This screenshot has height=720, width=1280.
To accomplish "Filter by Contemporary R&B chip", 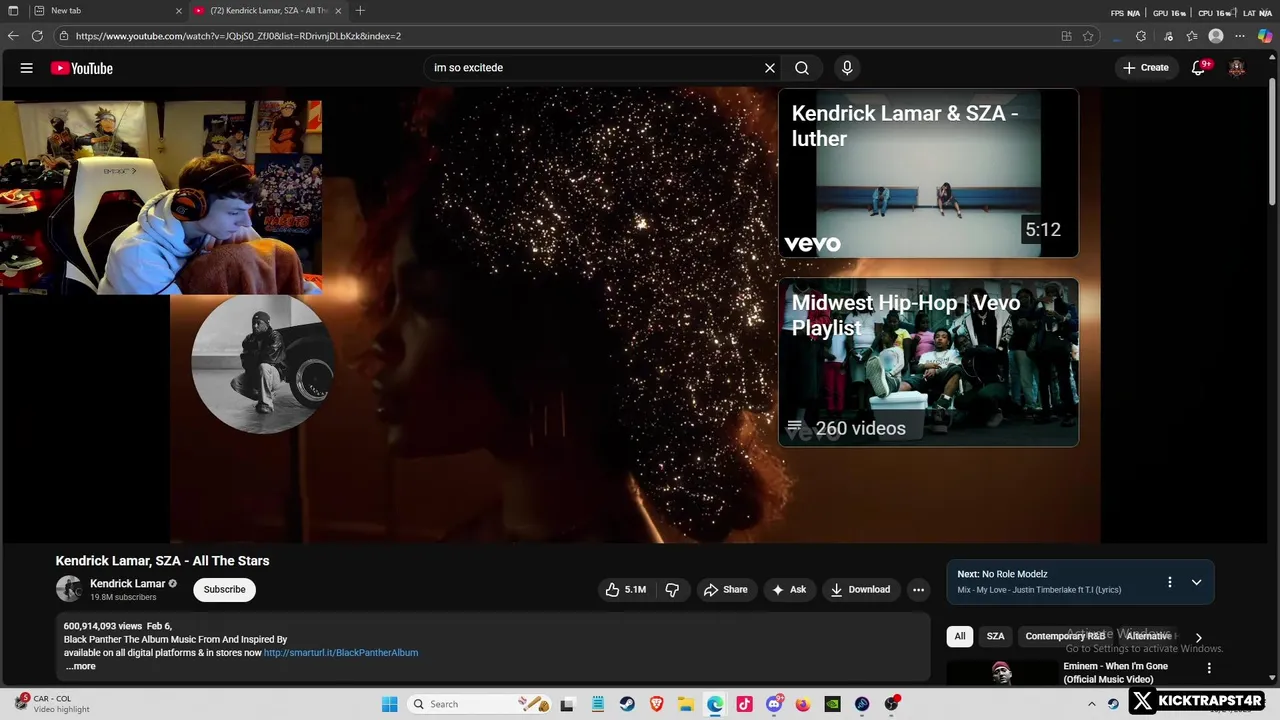I will point(1065,636).
